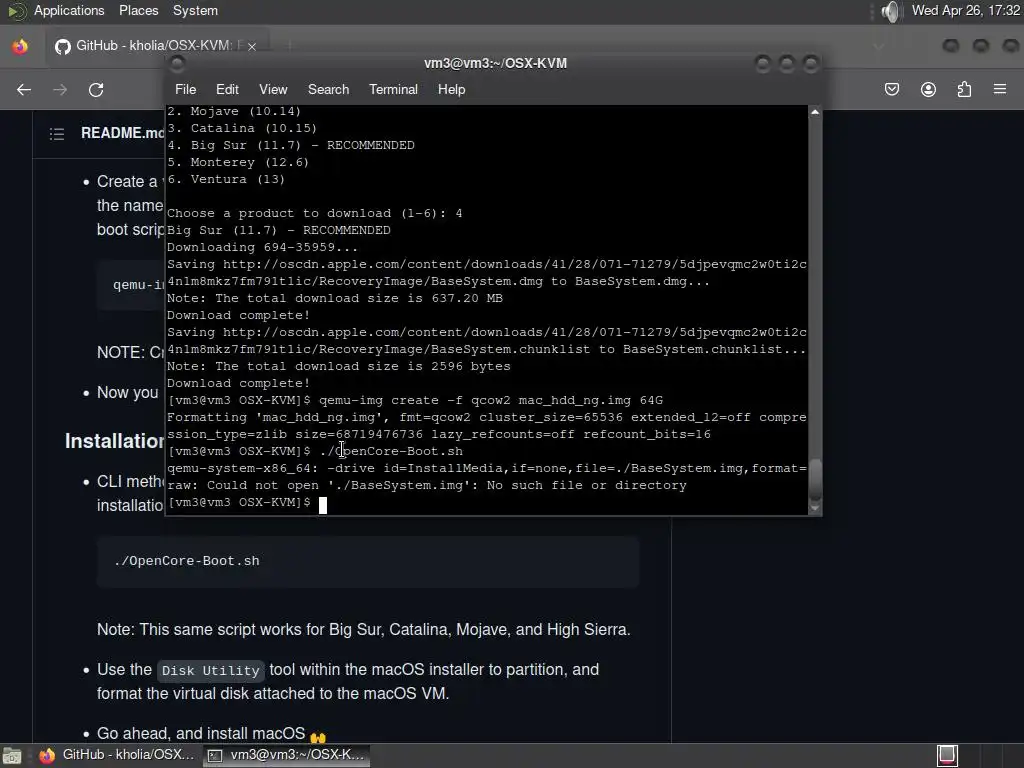Click the ./OpenCore-Boot.sh code block on README
The image size is (1024, 768).
click(368, 562)
